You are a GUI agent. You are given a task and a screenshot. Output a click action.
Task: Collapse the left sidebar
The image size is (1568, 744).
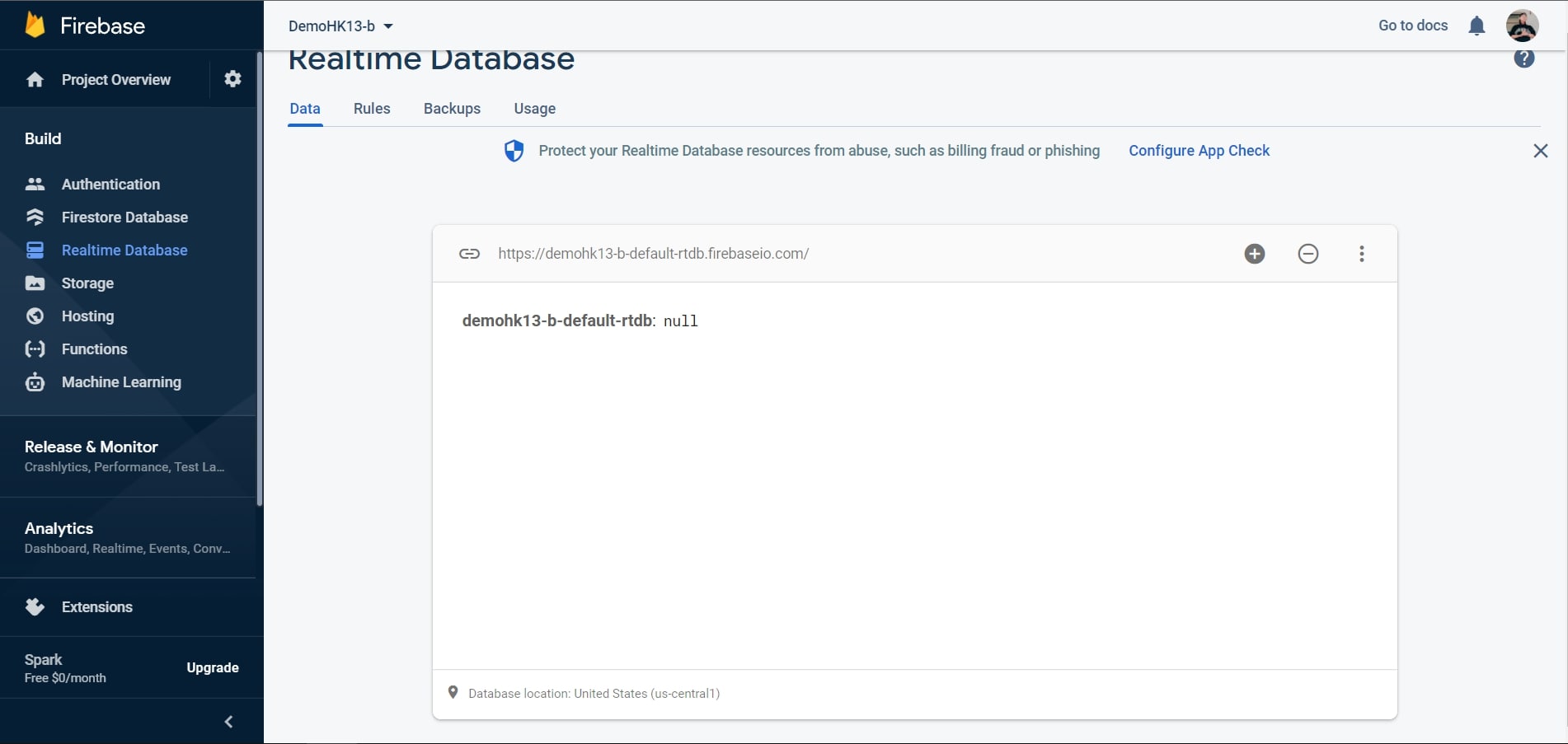click(228, 721)
